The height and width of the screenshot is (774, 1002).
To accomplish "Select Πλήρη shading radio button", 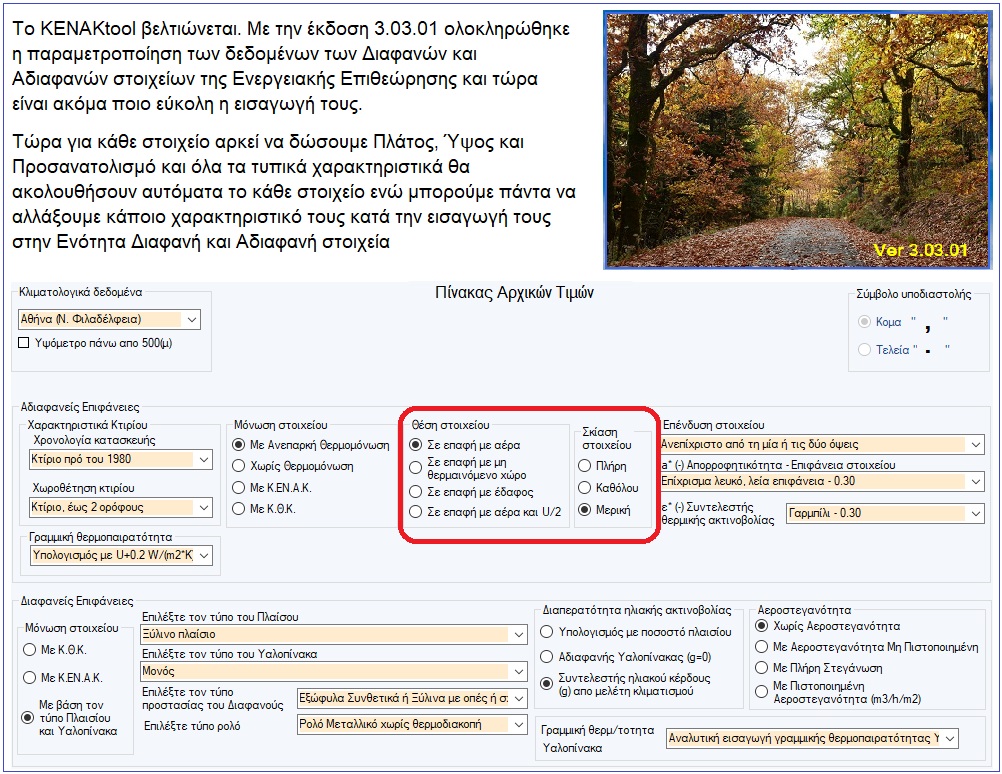I will 584,466.
